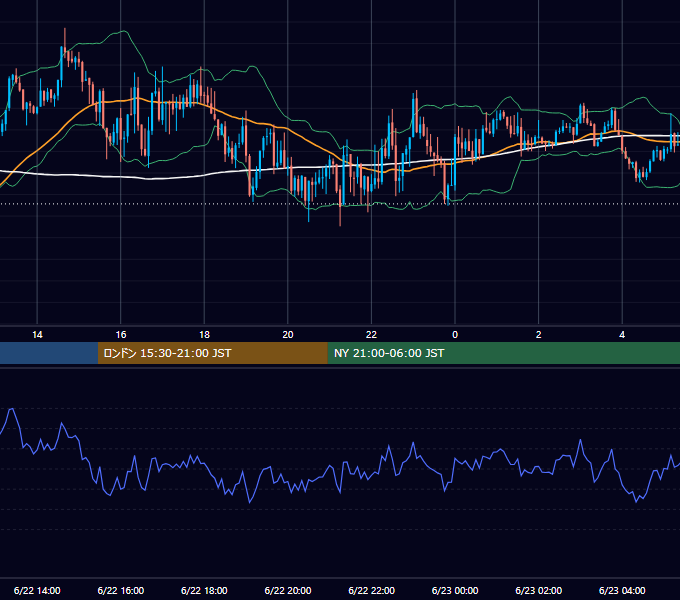This screenshot has height=600, width=680.
Task: Click the 6/22 14:00 date label
Action: click(37, 590)
